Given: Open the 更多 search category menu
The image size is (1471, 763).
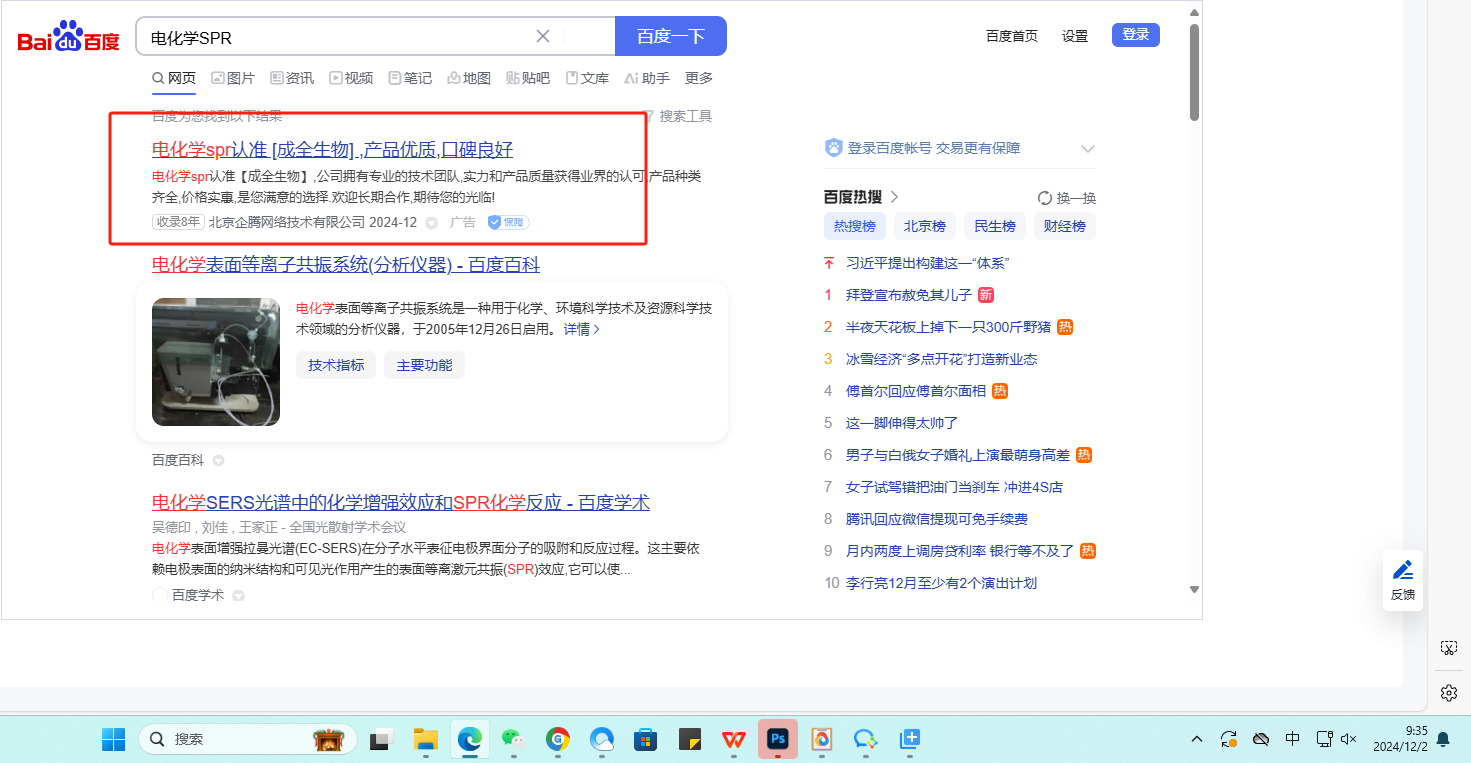Looking at the screenshot, I should tap(699, 78).
